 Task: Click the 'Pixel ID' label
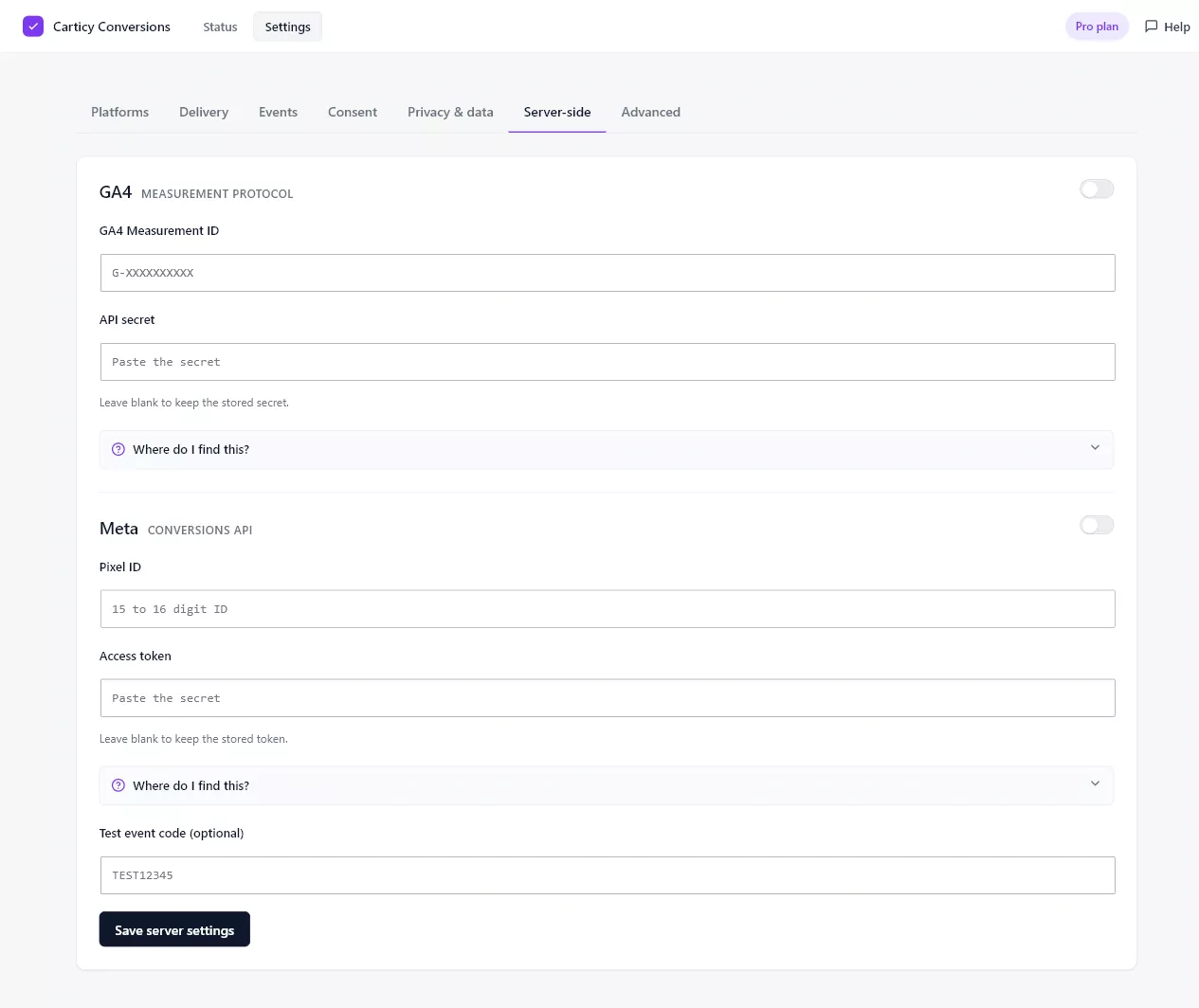click(x=120, y=567)
